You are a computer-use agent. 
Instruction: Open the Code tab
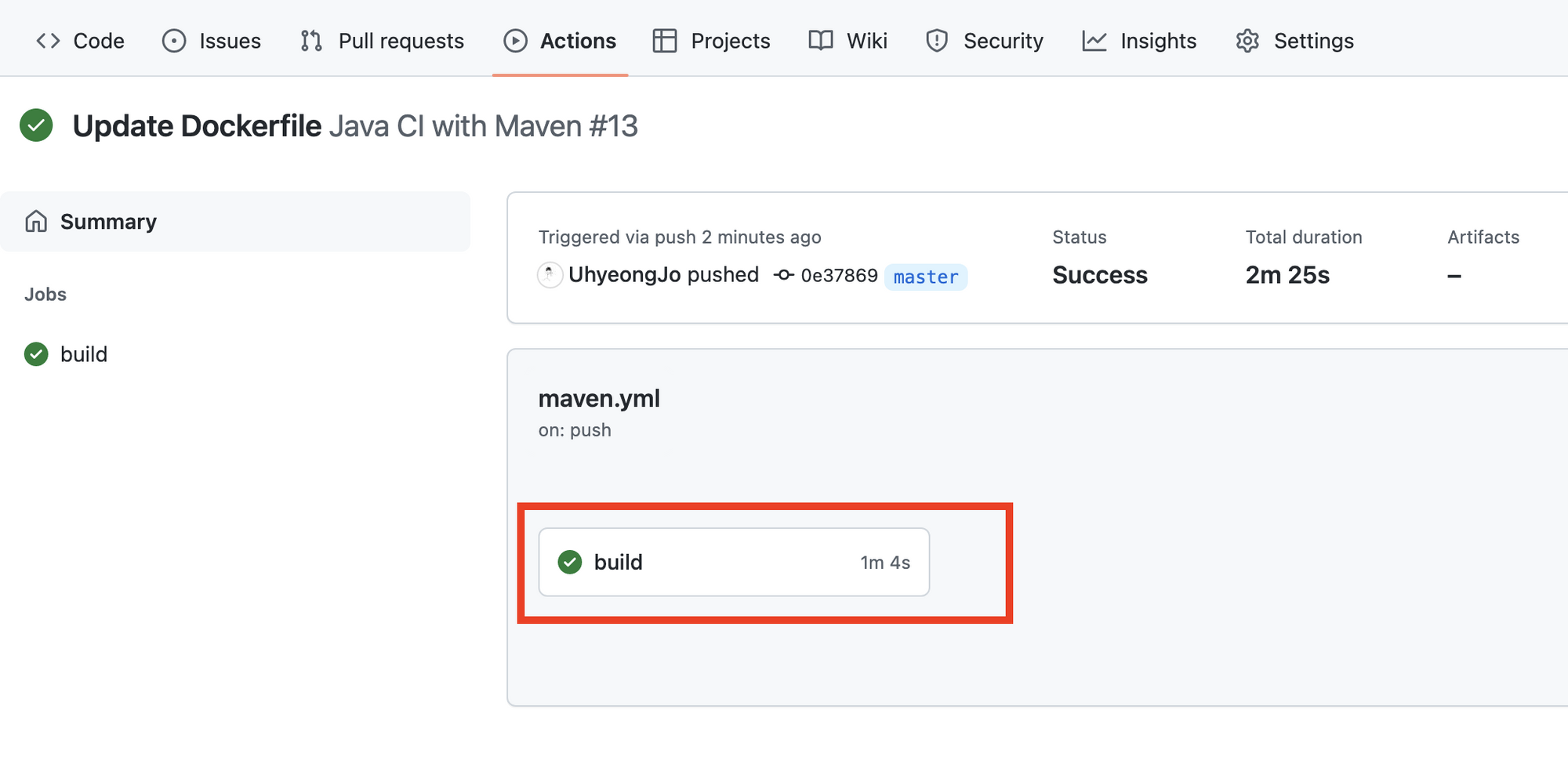(x=80, y=41)
